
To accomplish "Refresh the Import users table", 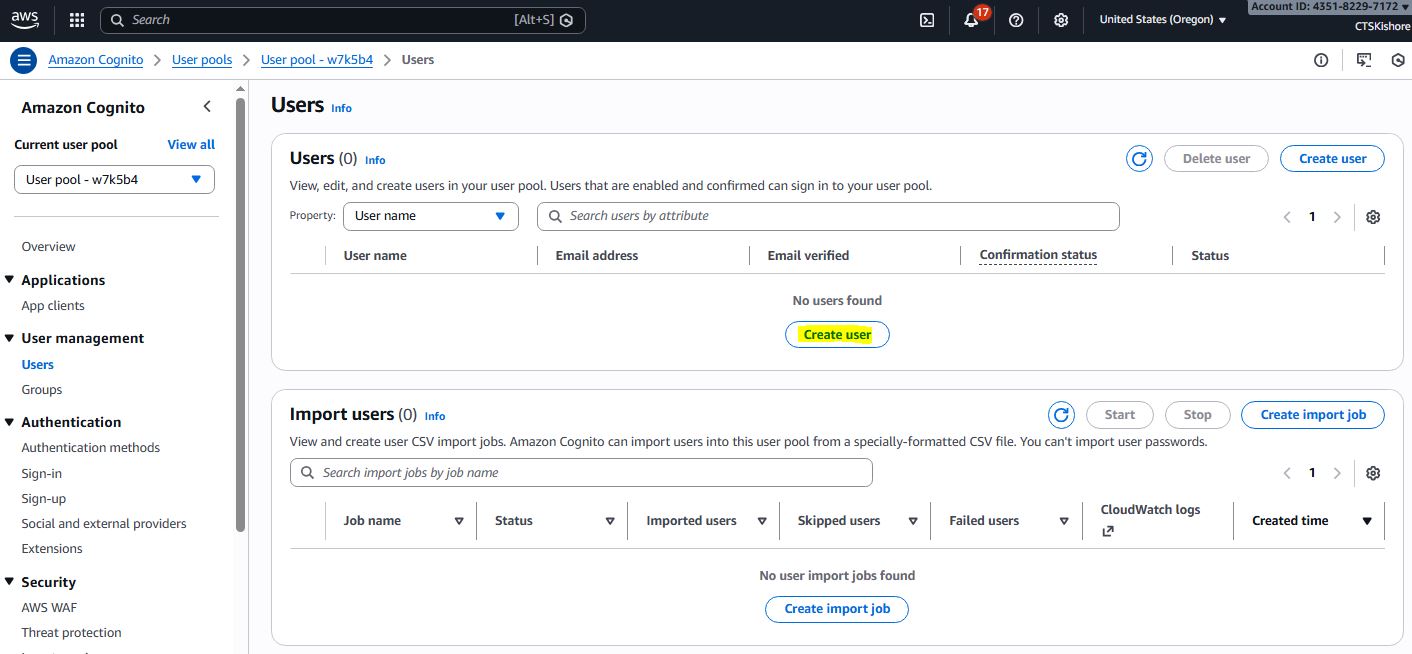I will tap(1061, 415).
